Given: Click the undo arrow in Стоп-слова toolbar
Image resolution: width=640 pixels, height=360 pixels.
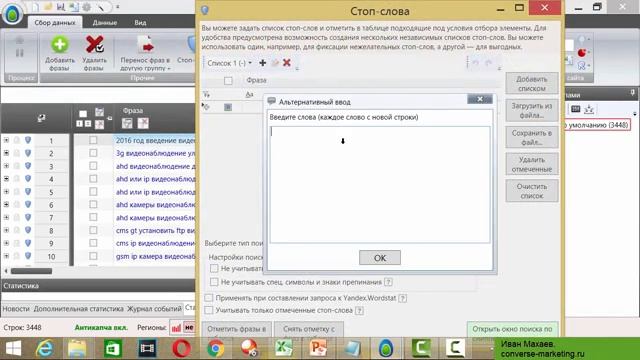Looking at the screenshot, I should [476, 63].
